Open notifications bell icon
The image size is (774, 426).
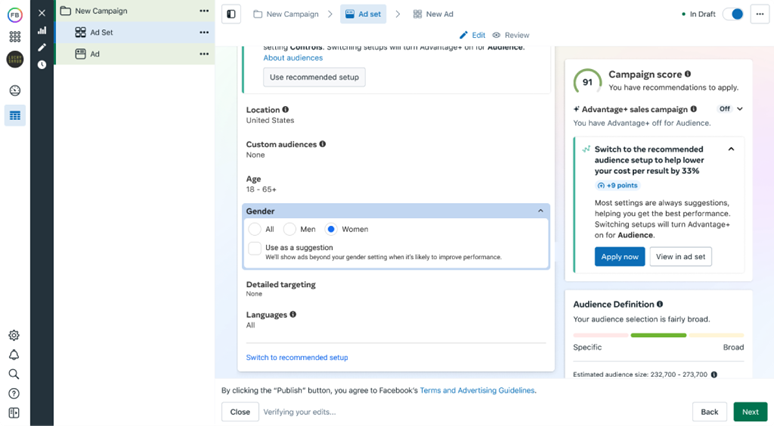click(14, 354)
